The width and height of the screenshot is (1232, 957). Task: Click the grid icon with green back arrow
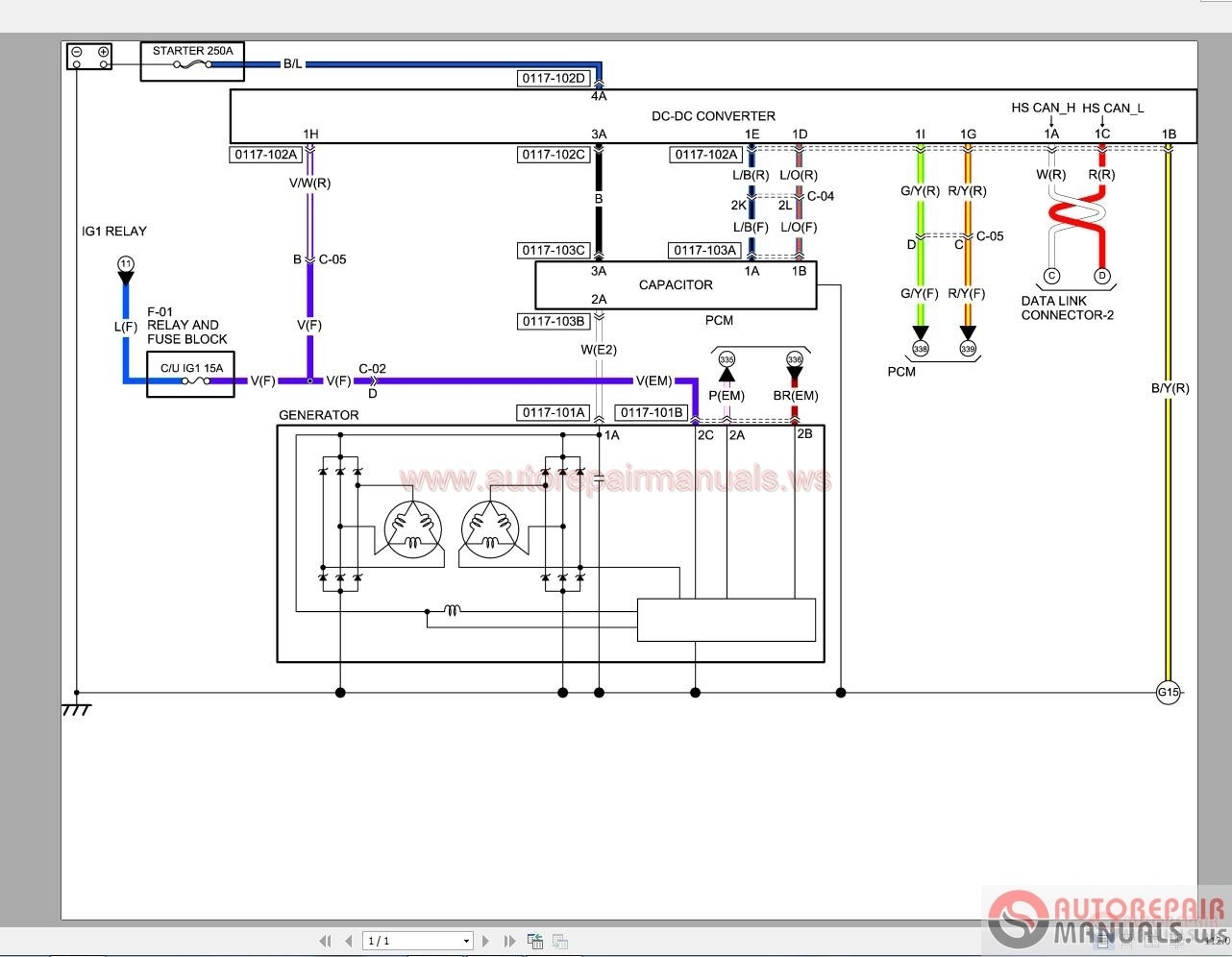point(535,941)
